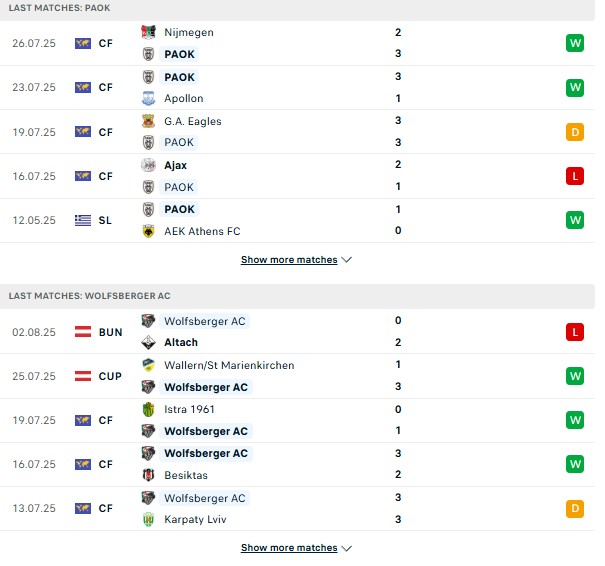
Task: Click the Karpaty Lviv crest icon
Action: tap(148, 519)
